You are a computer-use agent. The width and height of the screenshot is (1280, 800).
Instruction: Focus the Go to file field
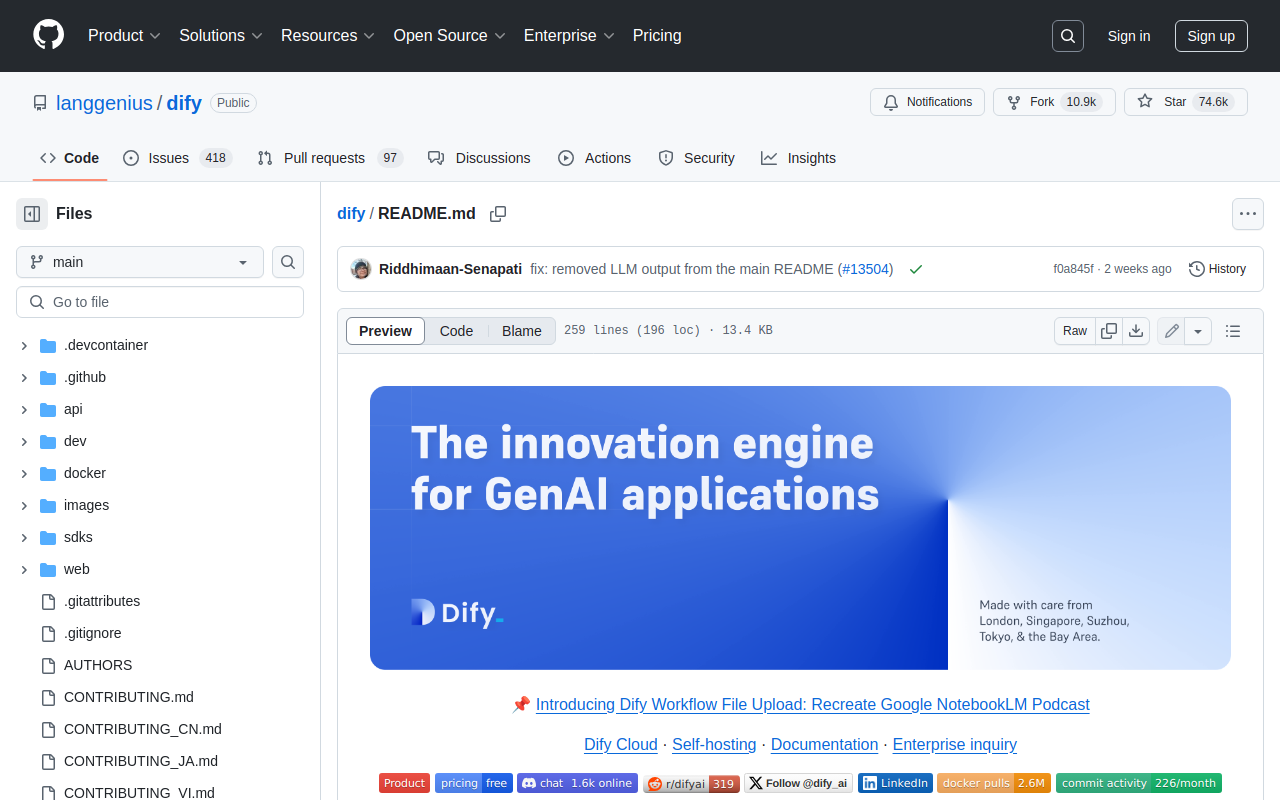[160, 302]
